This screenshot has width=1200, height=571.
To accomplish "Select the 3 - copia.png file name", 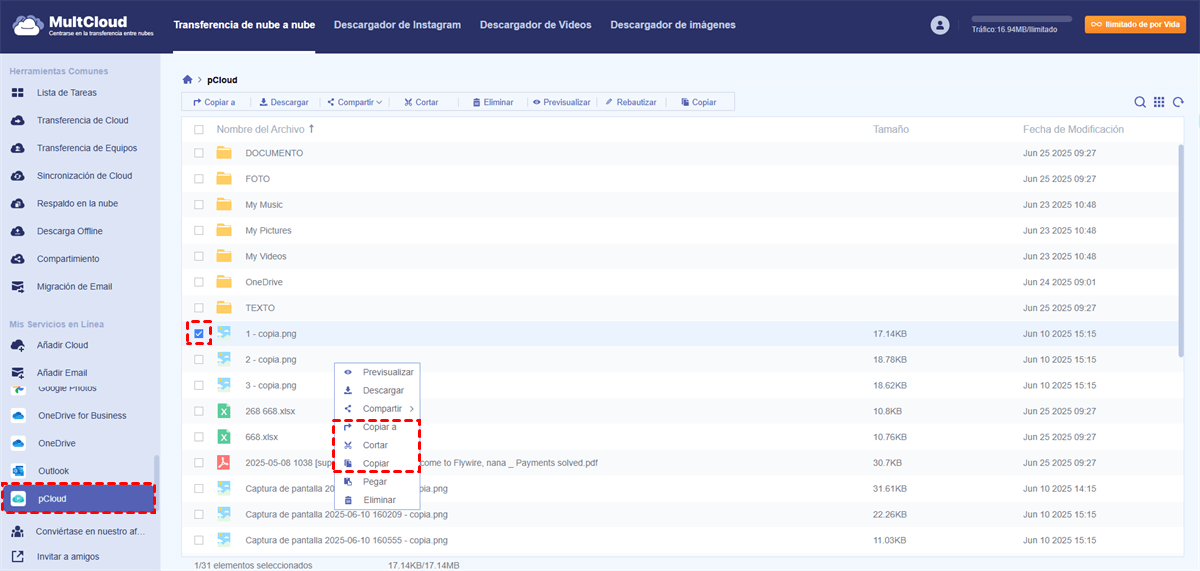I will 271,385.
